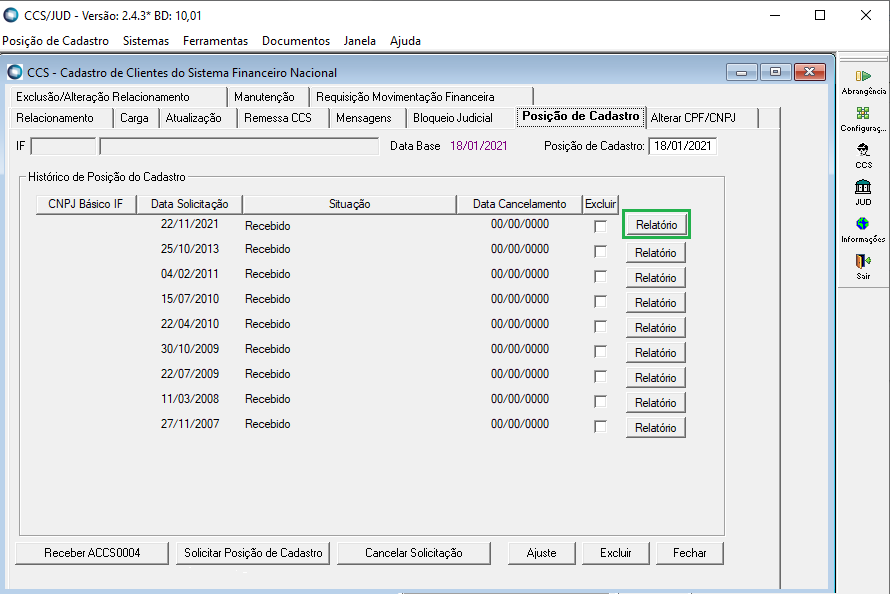Image resolution: width=890 pixels, height=594 pixels.
Task: Switch to Exclusão/Alteração Relacionamento tab
Action: point(117,97)
